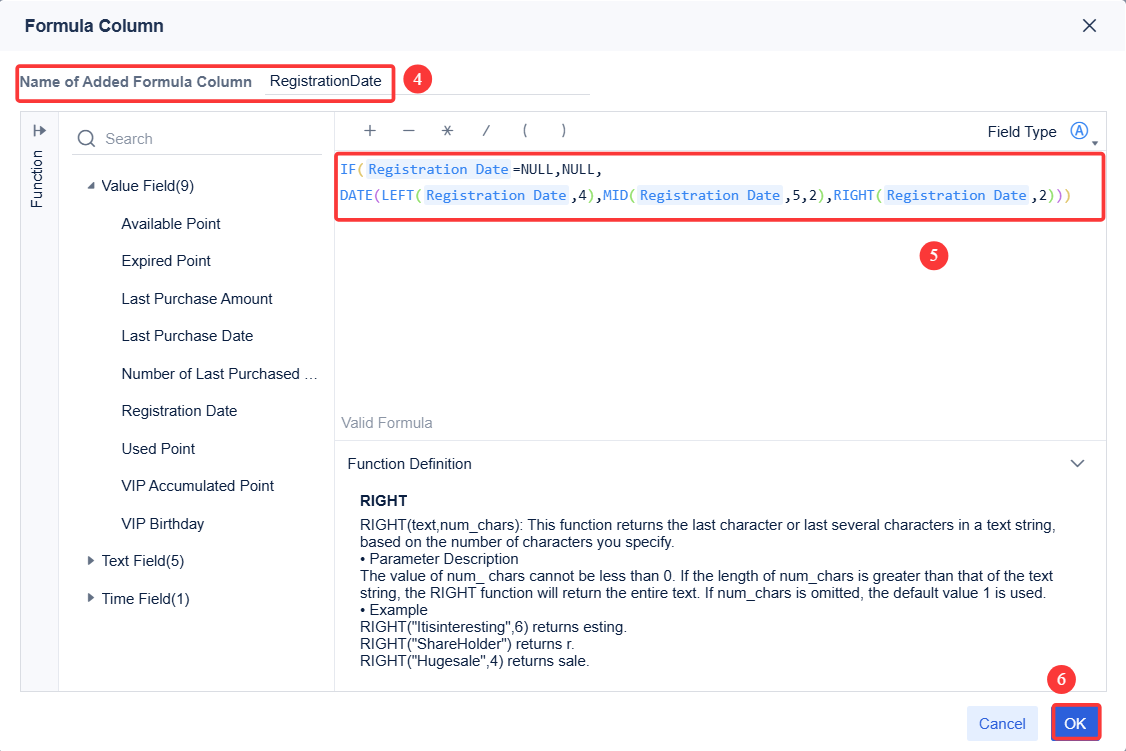
Task: Cancel the Formula Column dialog
Action: click(1002, 722)
